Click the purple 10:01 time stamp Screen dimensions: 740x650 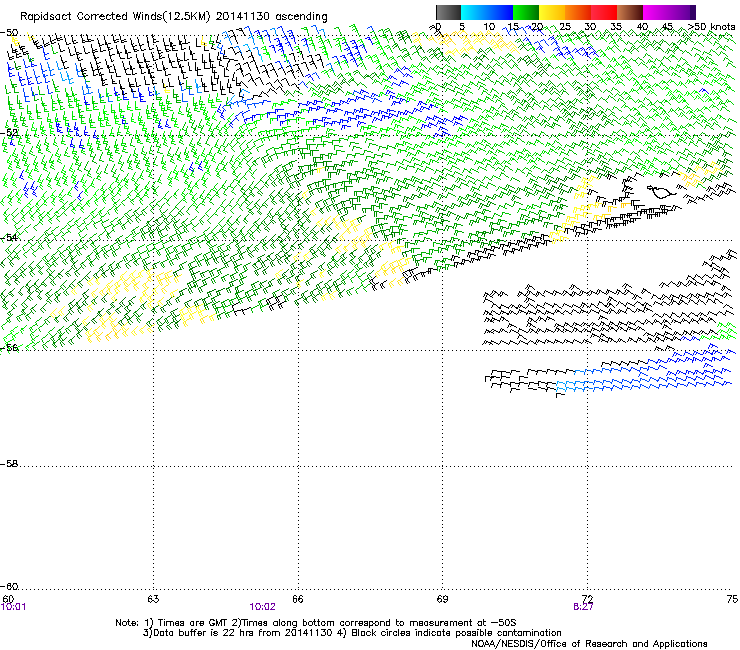[x=13, y=607]
